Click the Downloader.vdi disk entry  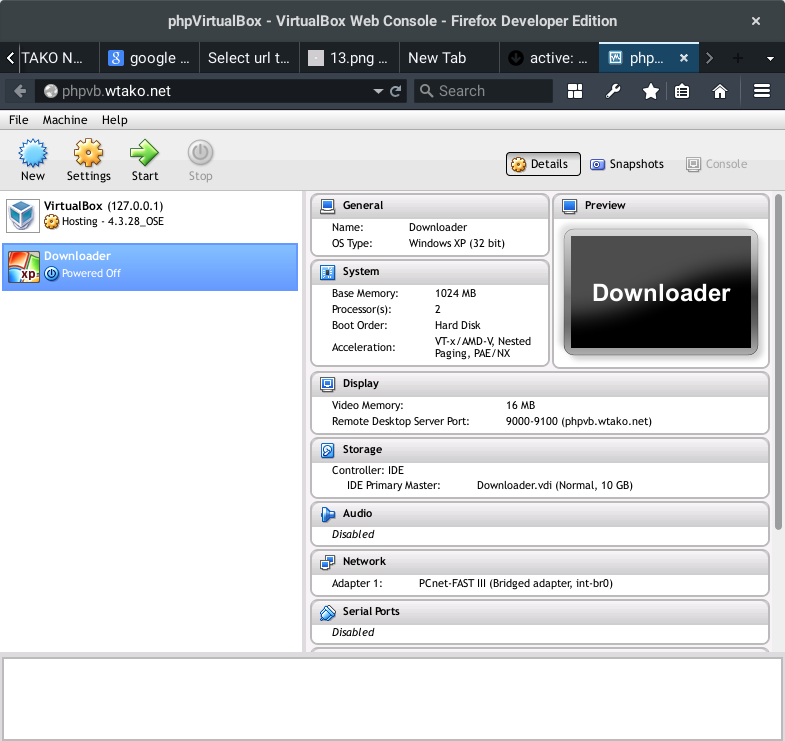point(555,486)
